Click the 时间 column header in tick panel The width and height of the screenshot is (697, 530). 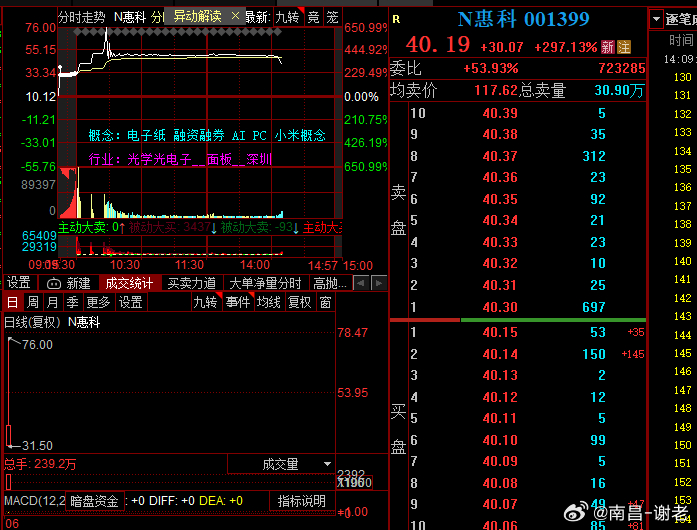681,40
